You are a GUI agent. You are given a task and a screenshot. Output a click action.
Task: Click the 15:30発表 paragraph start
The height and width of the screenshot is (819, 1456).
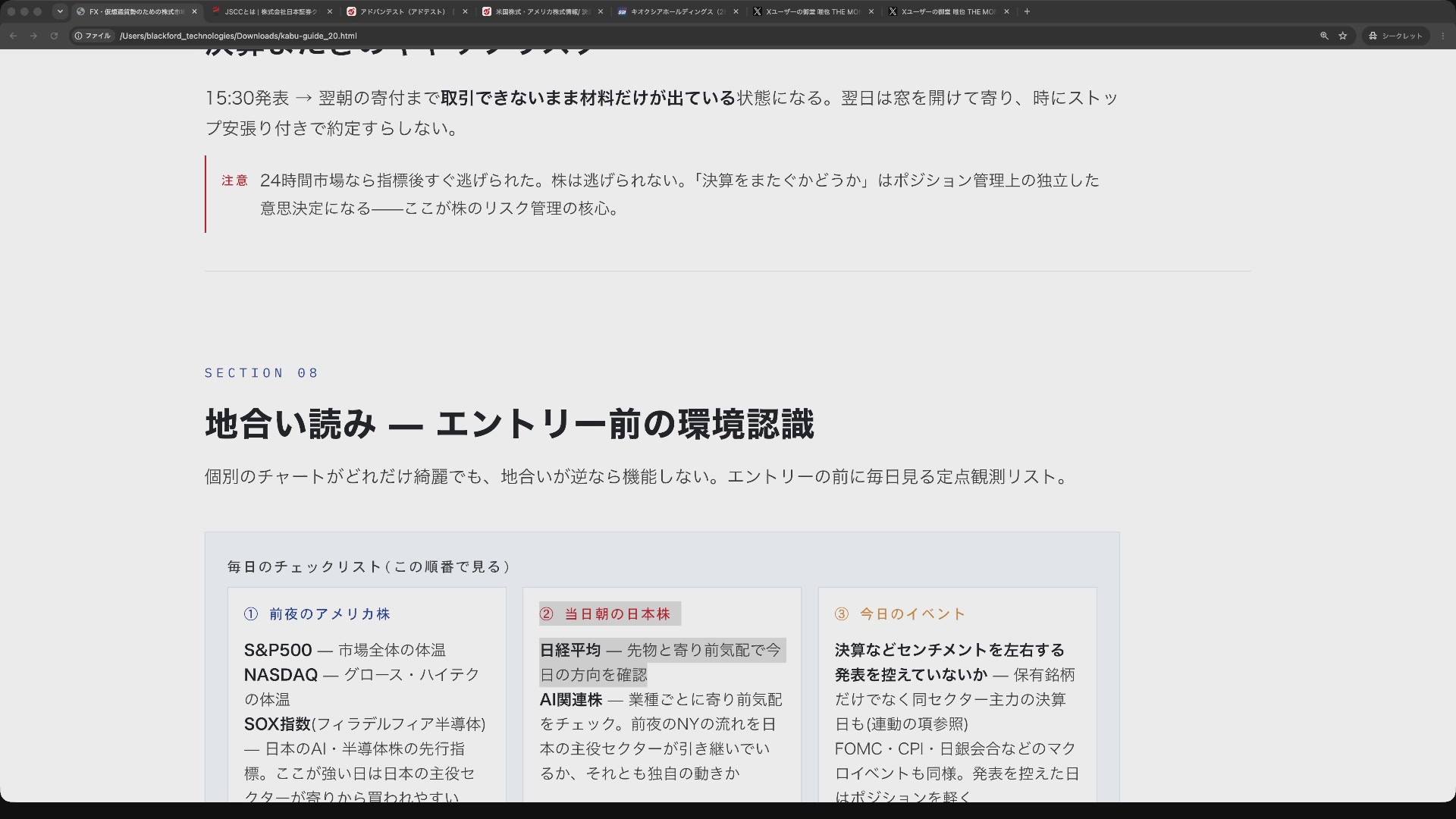[247, 98]
